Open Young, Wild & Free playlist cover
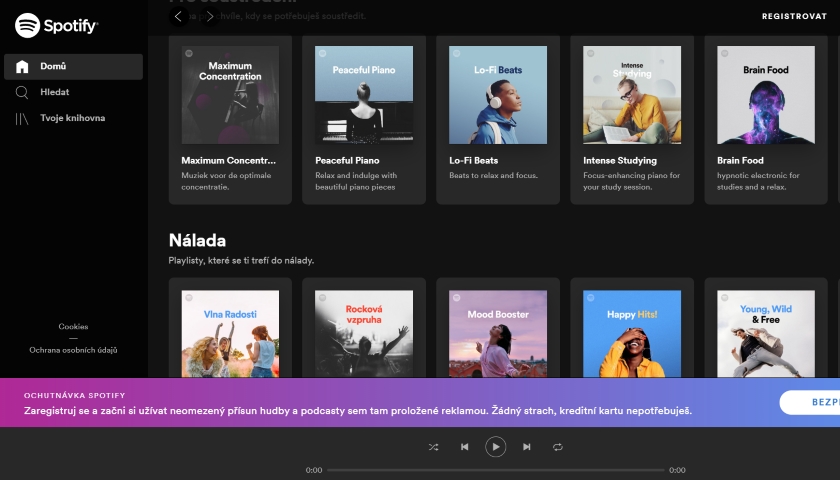840x480 pixels. coord(766,334)
